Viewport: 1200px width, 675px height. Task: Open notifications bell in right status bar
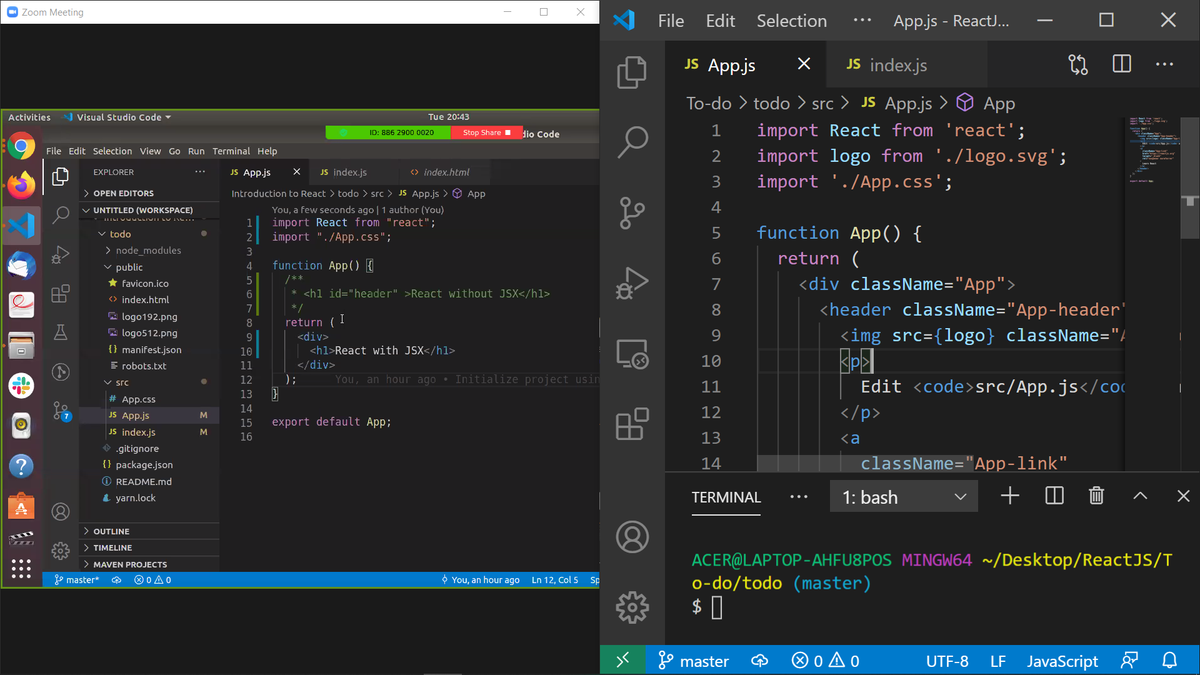[1170, 661]
